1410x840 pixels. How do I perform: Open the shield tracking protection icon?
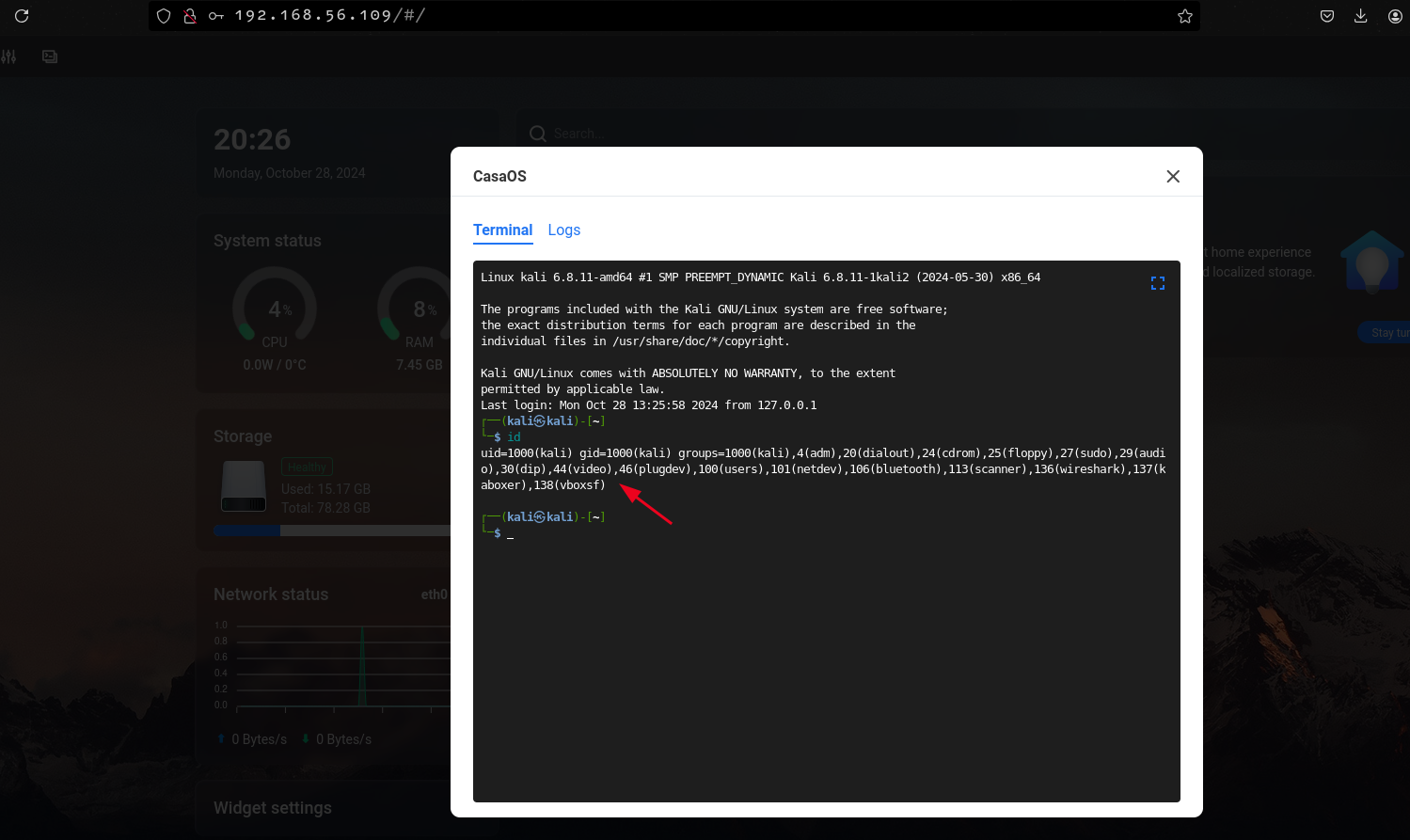[x=164, y=16]
